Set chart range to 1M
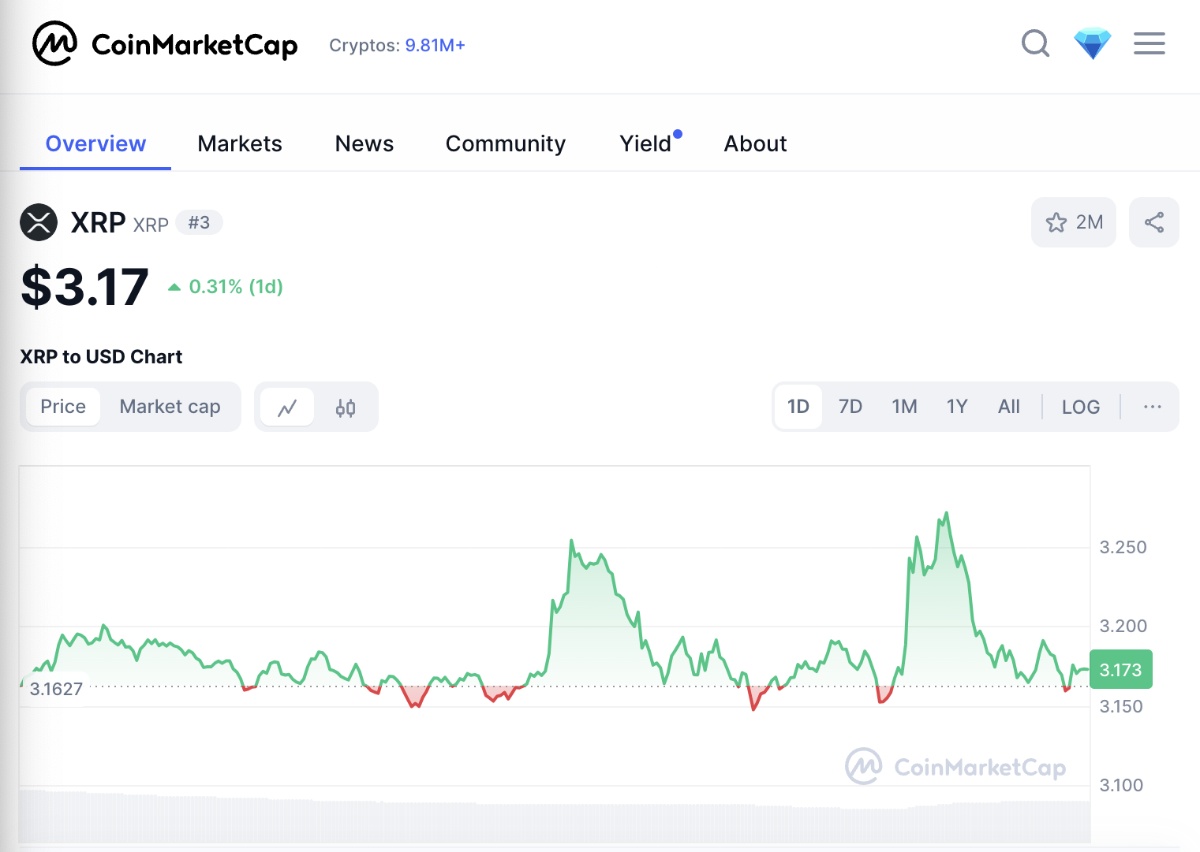This screenshot has width=1200, height=852. click(x=904, y=407)
